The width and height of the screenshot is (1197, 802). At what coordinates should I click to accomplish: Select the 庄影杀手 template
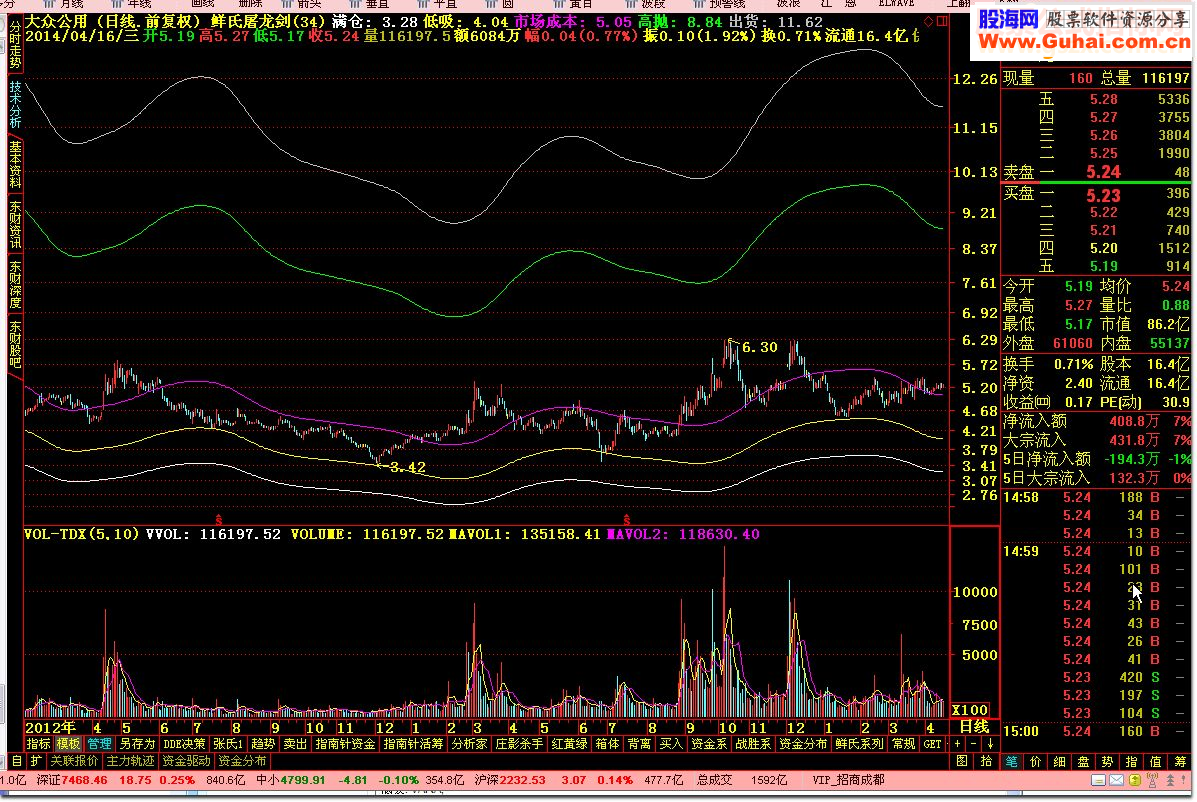519,743
